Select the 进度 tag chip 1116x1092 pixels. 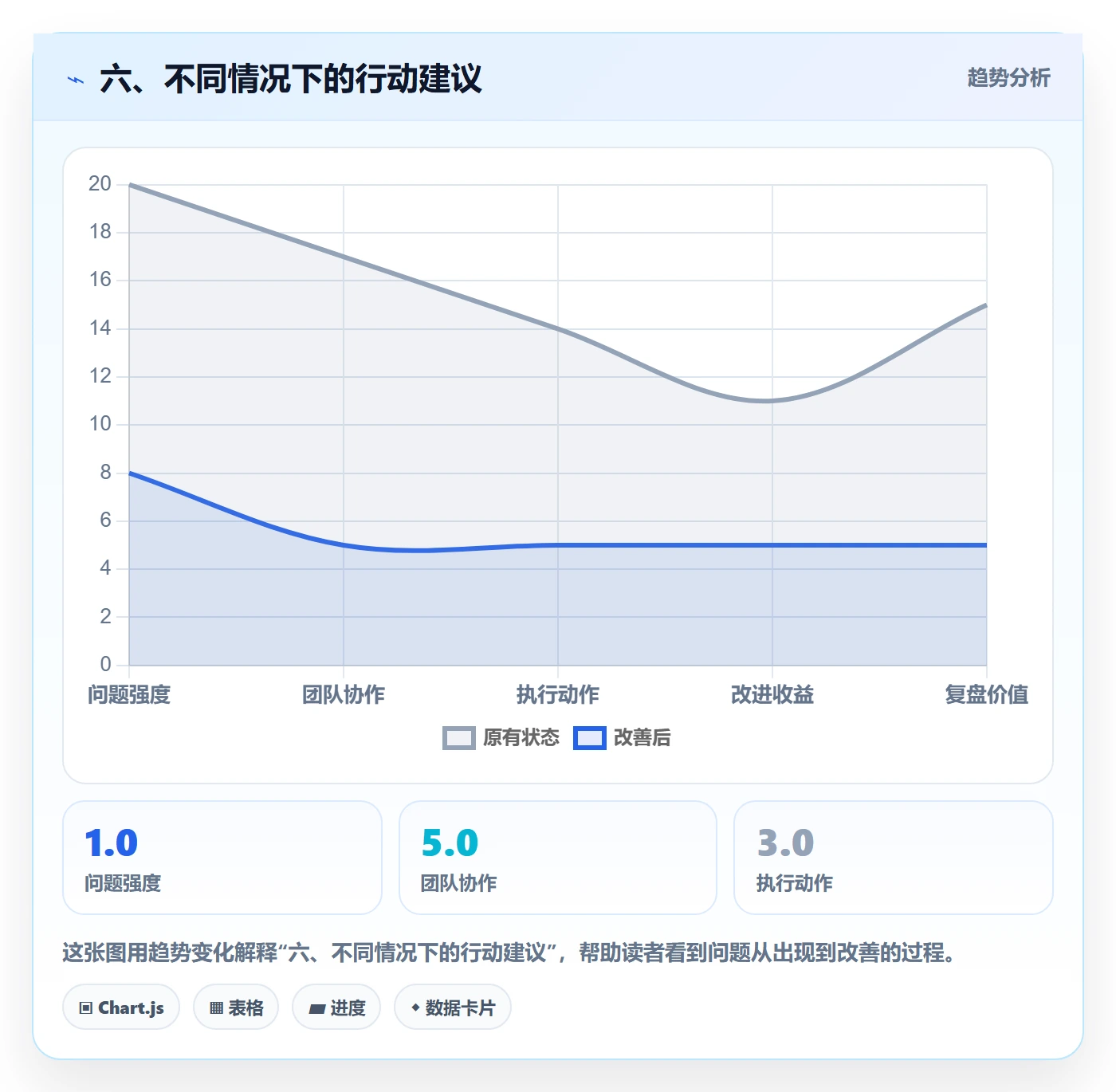pos(336,1008)
